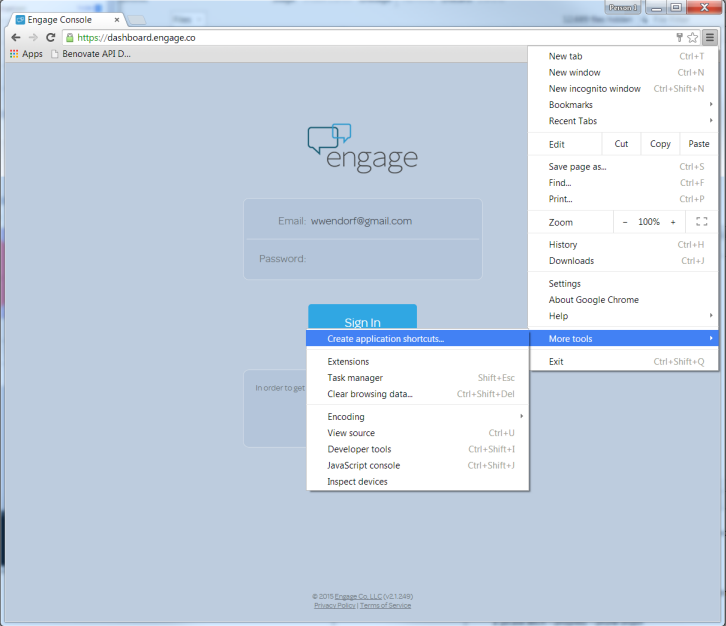726x626 pixels.
Task: Click the address bar URL
Action: (136, 38)
